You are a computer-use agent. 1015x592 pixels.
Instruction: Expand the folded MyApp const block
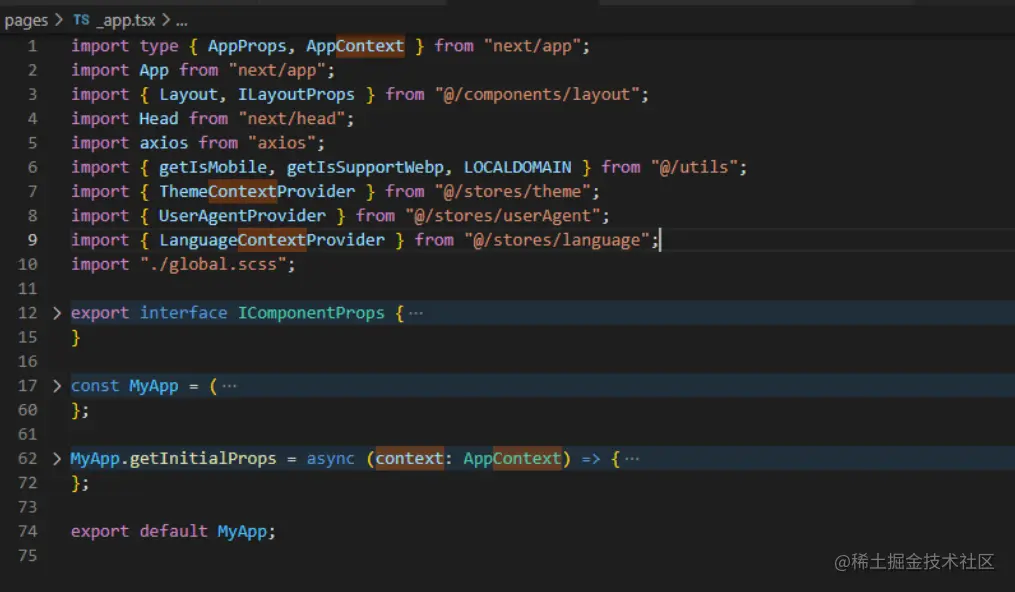coord(57,386)
